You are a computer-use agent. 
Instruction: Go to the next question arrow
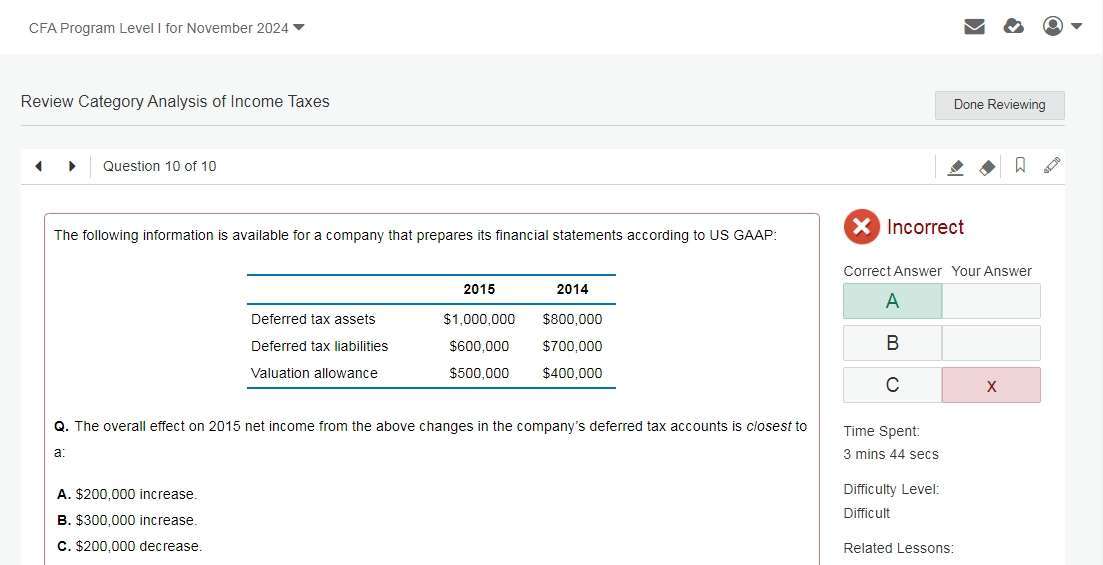pyautogui.click(x=72, y=166)
